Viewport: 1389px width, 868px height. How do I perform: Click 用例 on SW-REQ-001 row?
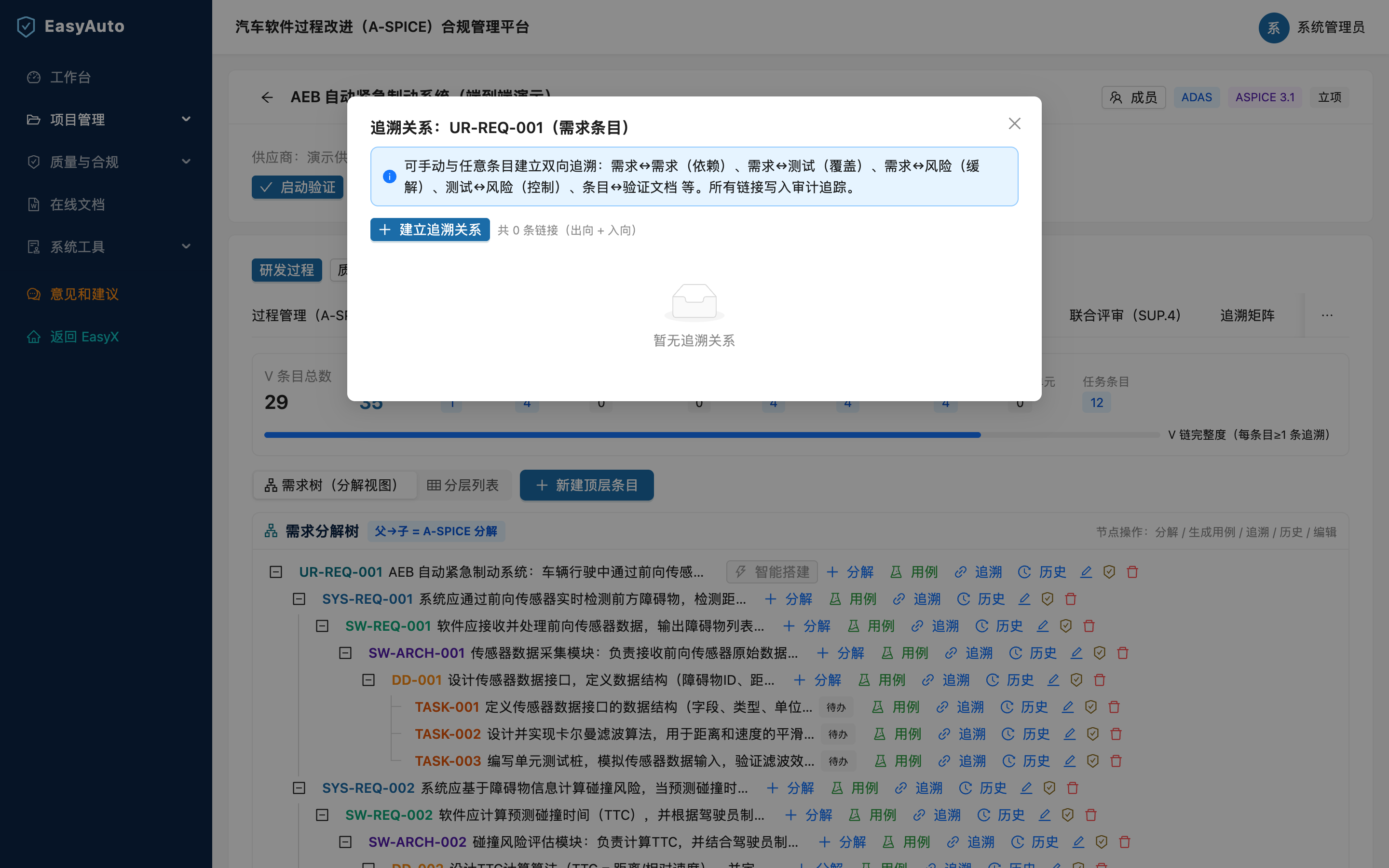(871, 626)
